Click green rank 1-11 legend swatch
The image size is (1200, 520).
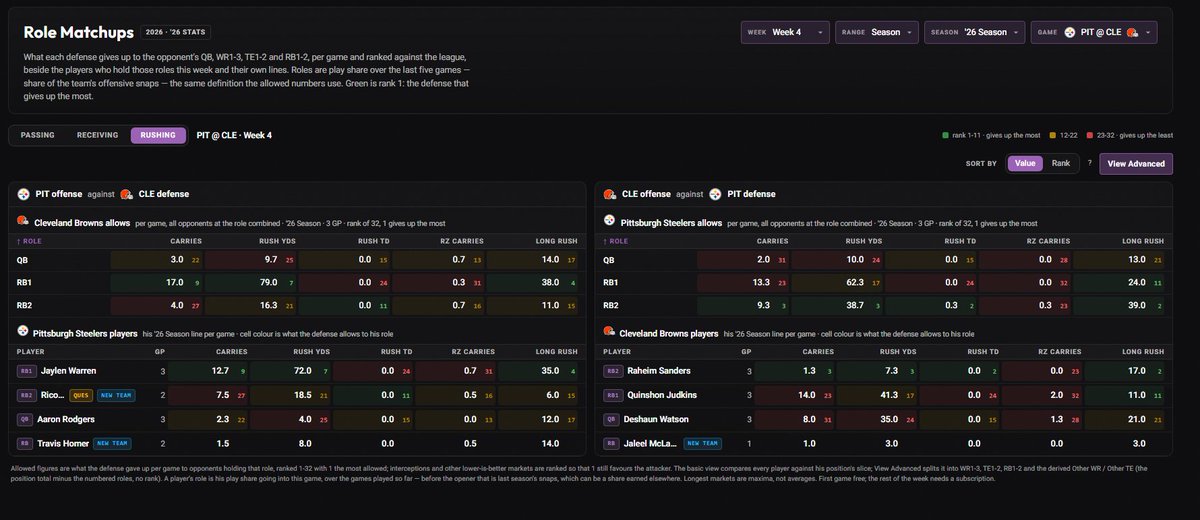(x=945, y=135)
